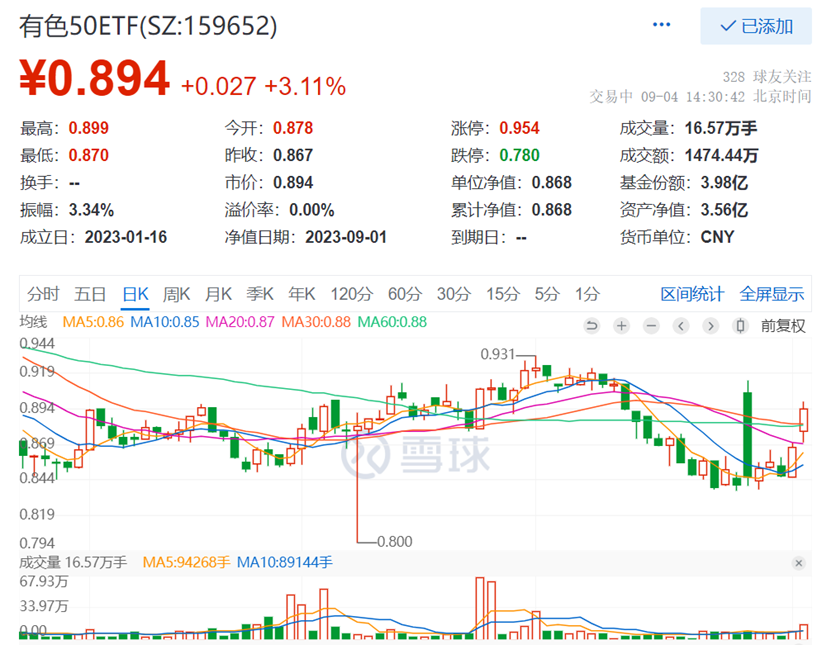Select the 月K monthly candlestick tab
The width and height of the screenshot is (831, 645).
point(218,294)
